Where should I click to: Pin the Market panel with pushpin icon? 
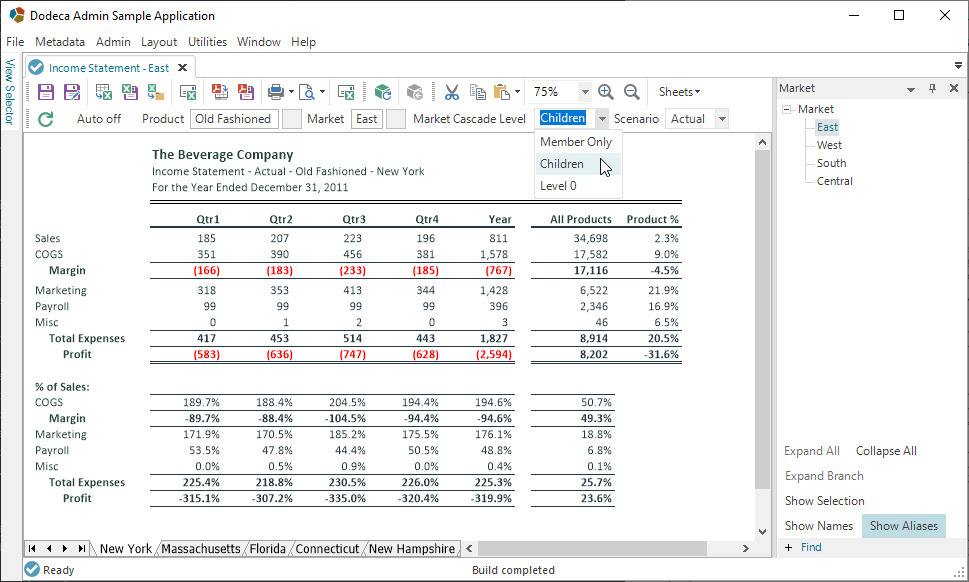933,88
